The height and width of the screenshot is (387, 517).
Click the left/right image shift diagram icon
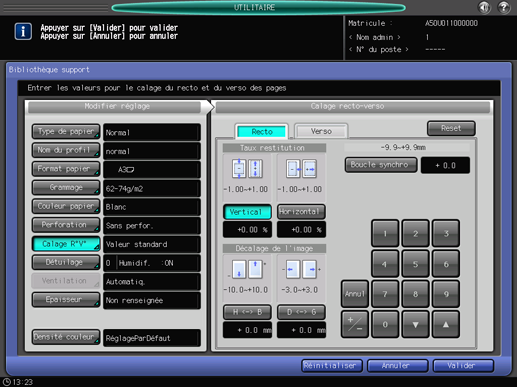coord(301,269)
